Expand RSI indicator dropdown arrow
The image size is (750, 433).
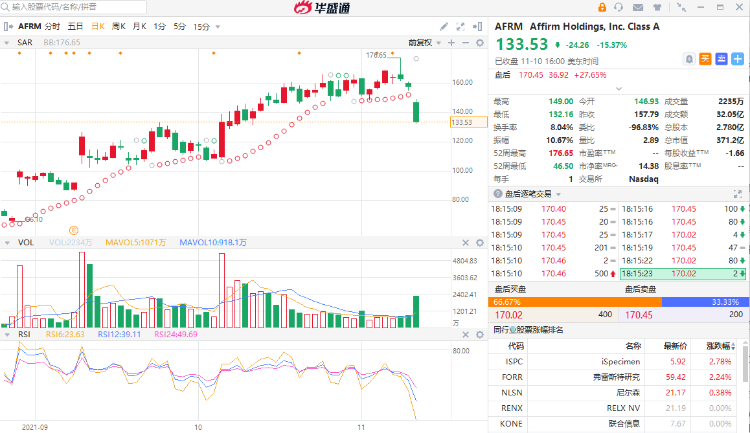pos(7,334)
